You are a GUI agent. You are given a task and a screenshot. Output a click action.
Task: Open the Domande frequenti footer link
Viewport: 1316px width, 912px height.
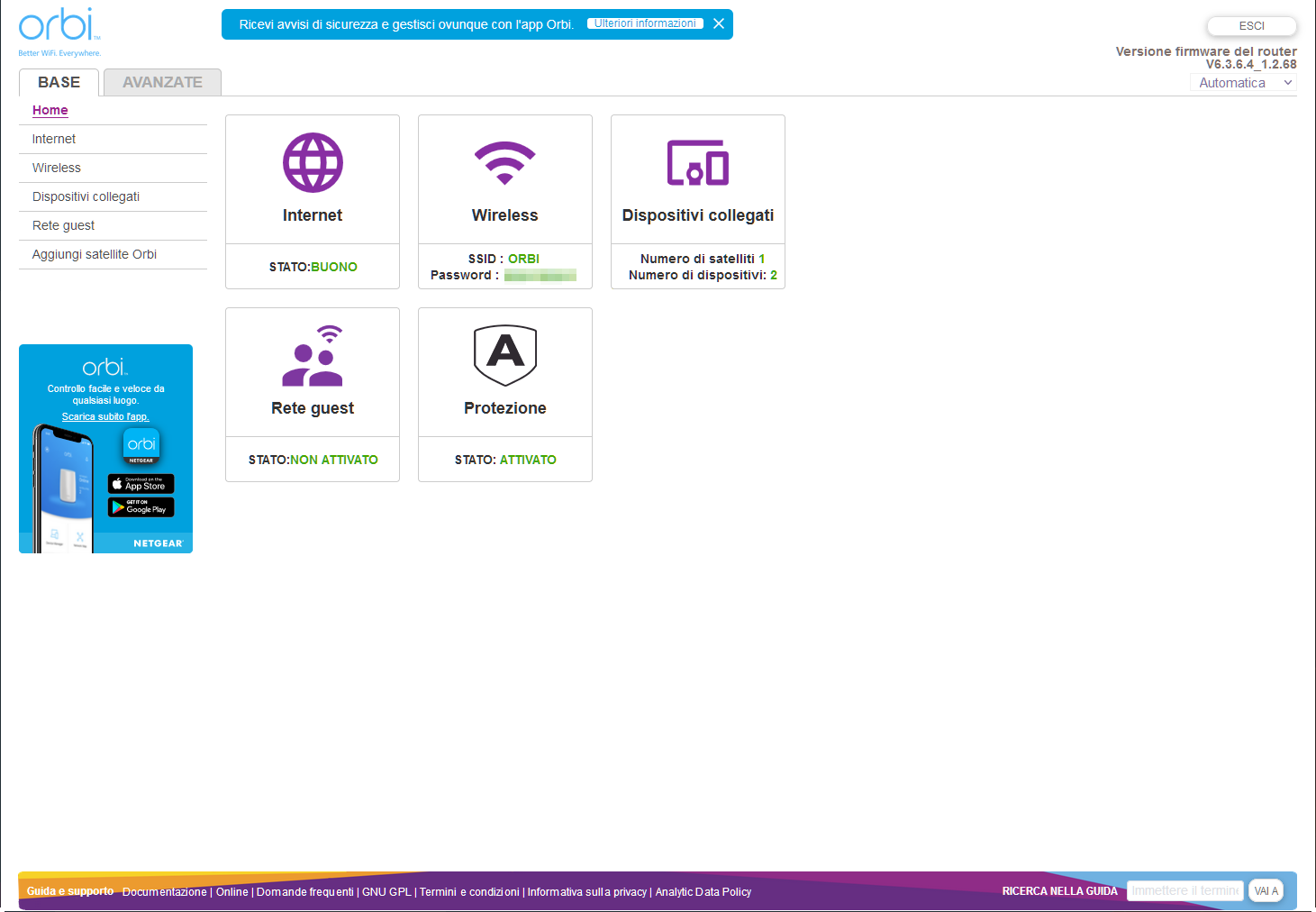pyautogui.click(x=304, y=892)
